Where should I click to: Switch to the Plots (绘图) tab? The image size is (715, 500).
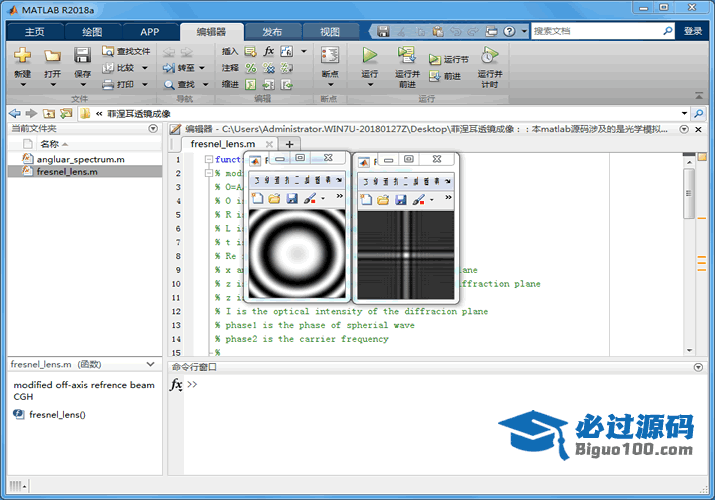click(x=93, y=32)
